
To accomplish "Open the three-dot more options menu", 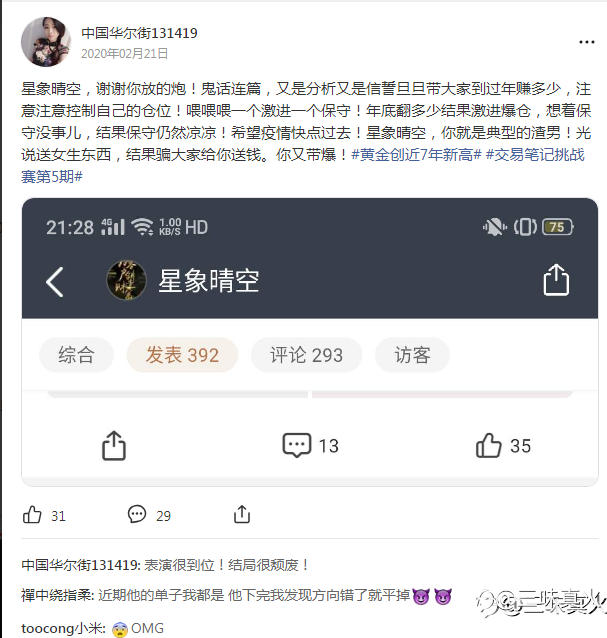I will (x=587, y=42).
